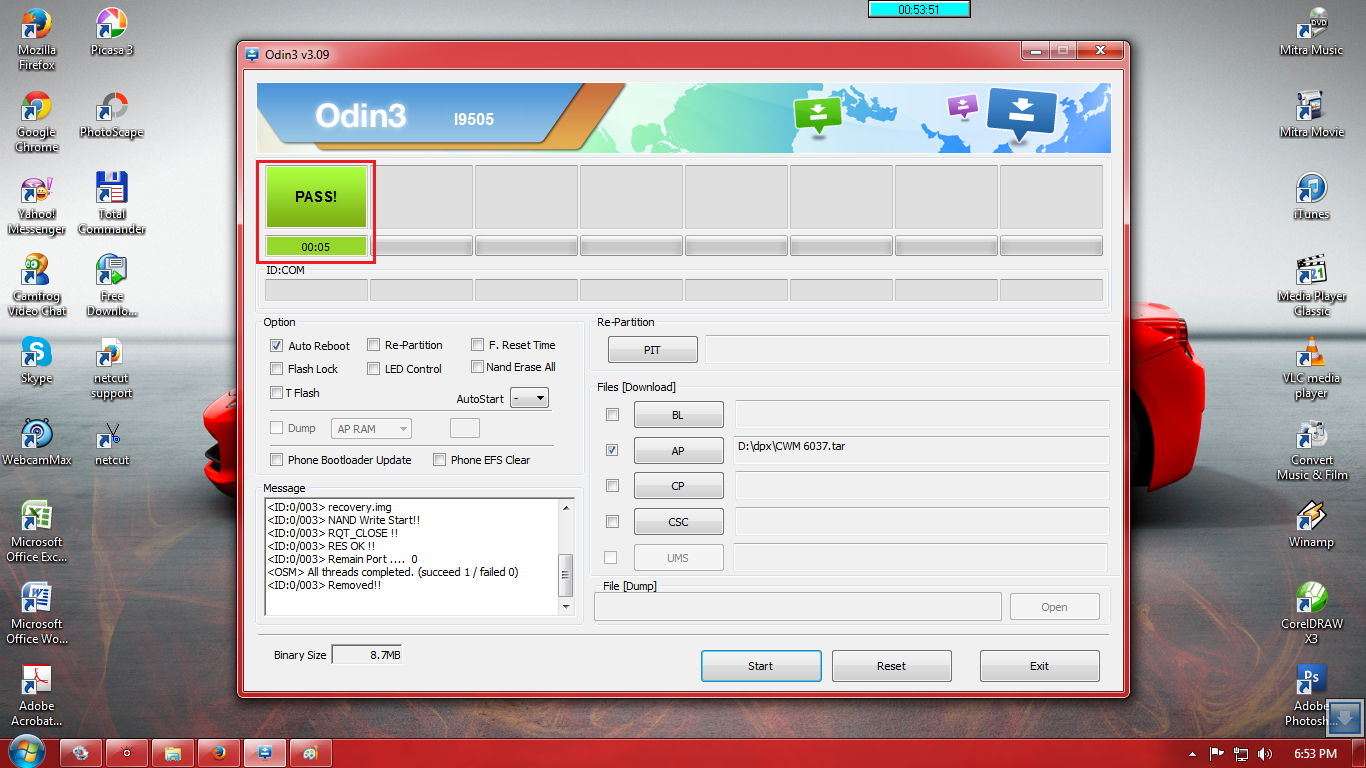Select the netcut scissors icon
Viewport: 1366px width, 768px height.
(111, 434)
